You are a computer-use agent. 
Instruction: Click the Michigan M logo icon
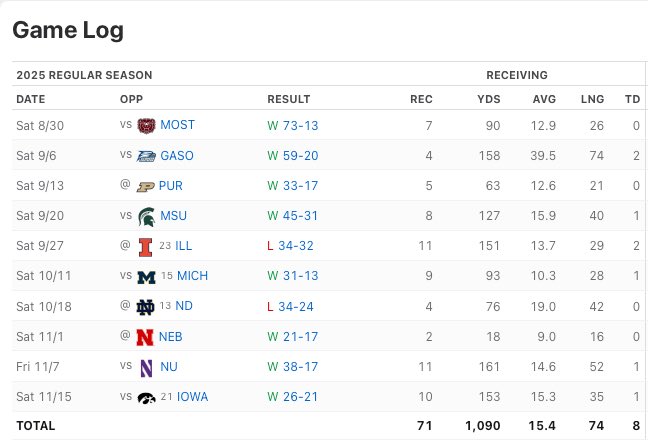pos(146,277)
